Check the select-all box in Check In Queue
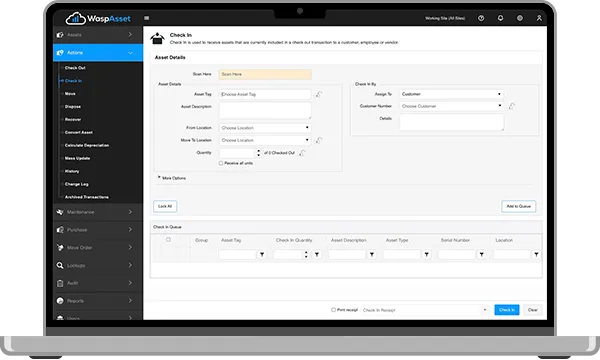600x360 pixels. pyautogui.click(x=168, y=240)
